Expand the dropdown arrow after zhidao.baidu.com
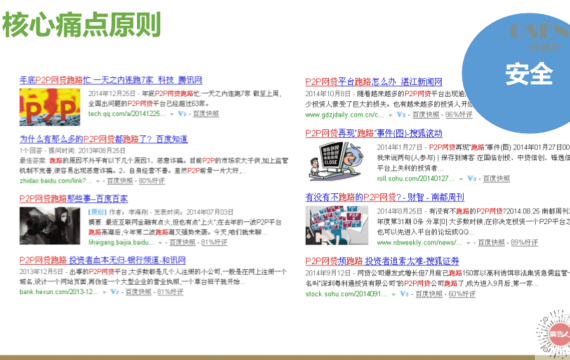The height and width of the screenshot is (360, 570). [x=97, y=181]
